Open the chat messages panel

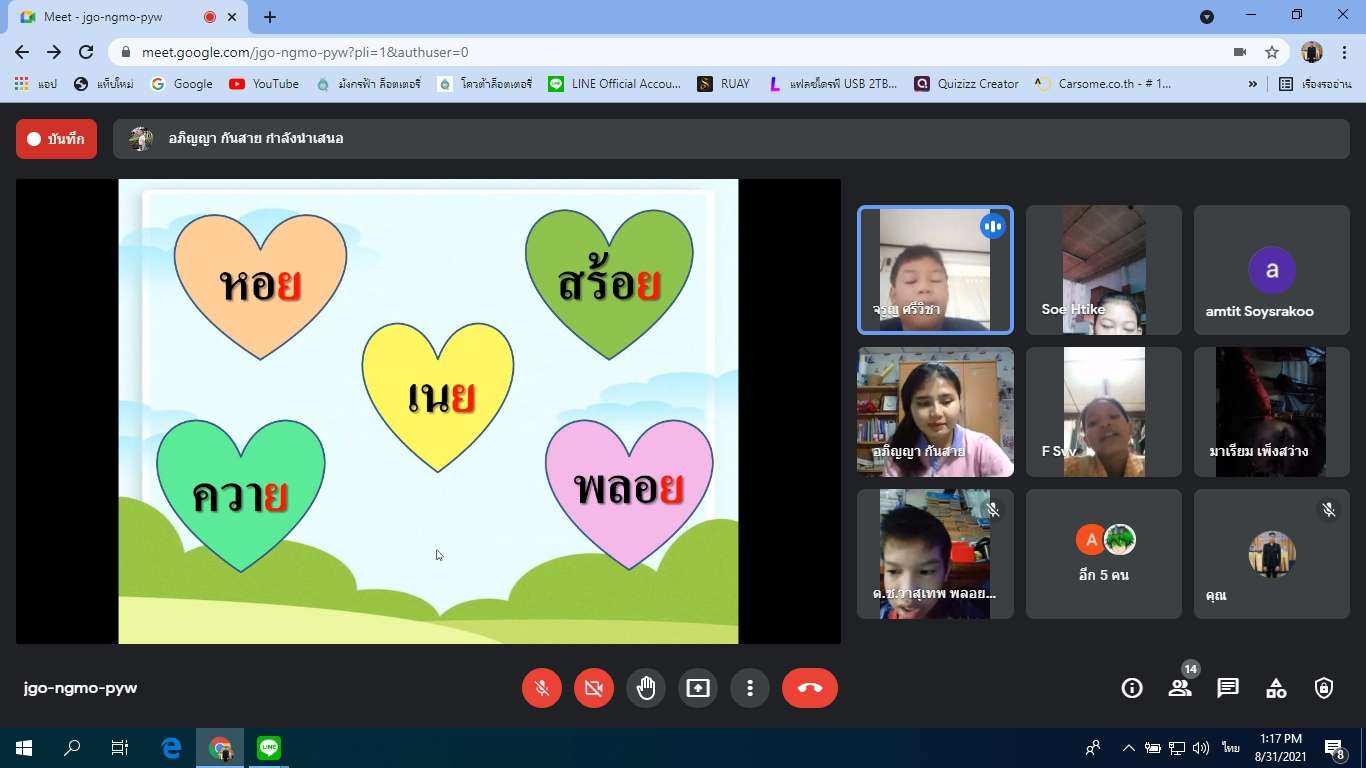1228,688
